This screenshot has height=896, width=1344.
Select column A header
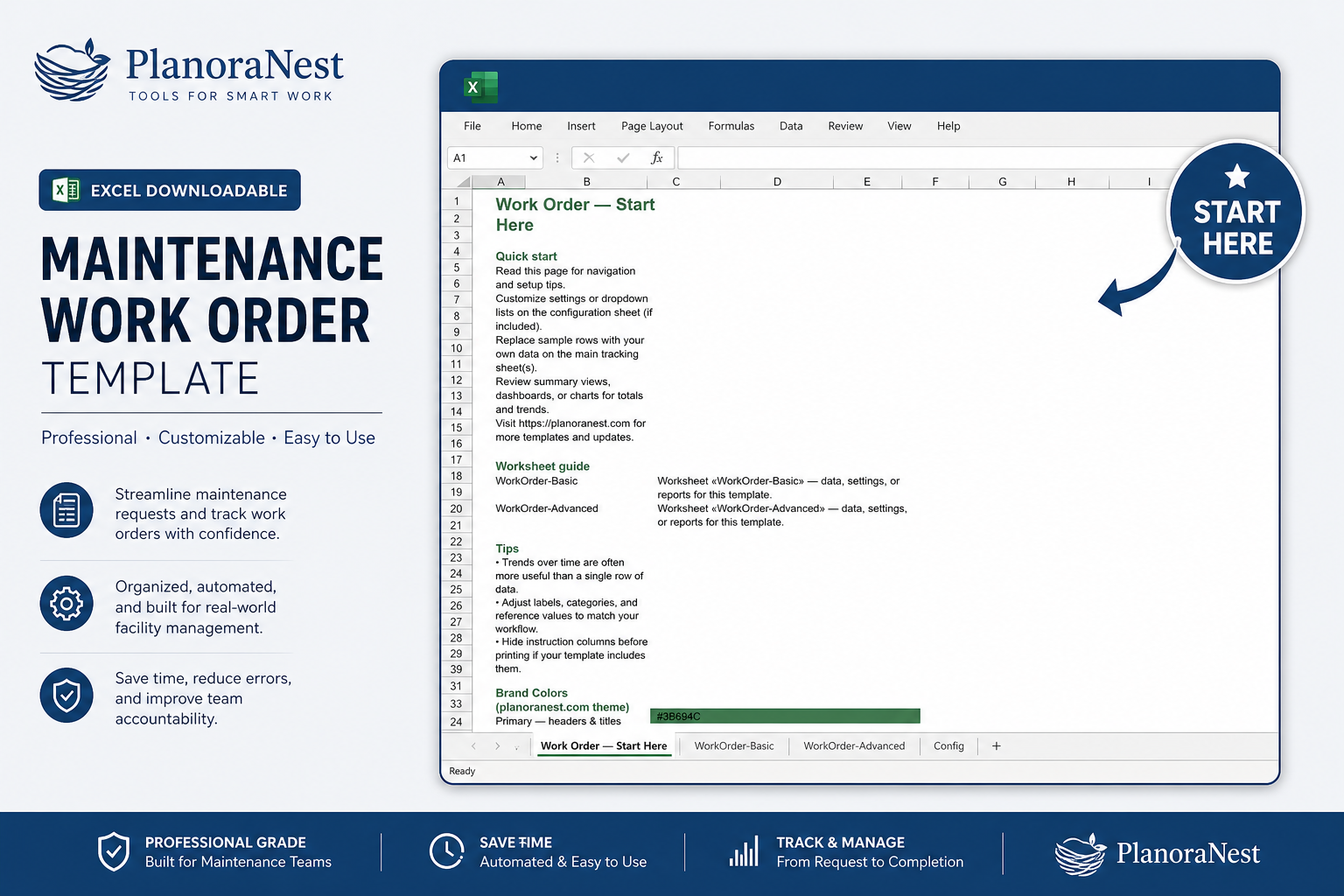click(500, 182)
